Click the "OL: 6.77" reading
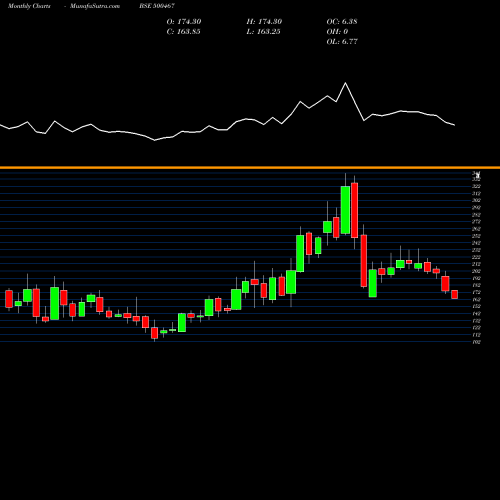 click(342, 42)
